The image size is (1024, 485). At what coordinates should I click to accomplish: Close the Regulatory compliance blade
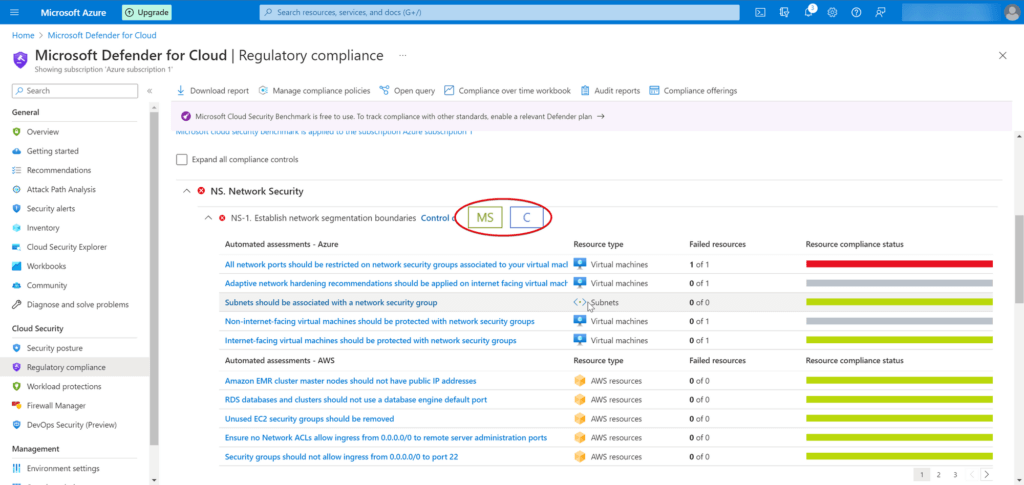1002,56
